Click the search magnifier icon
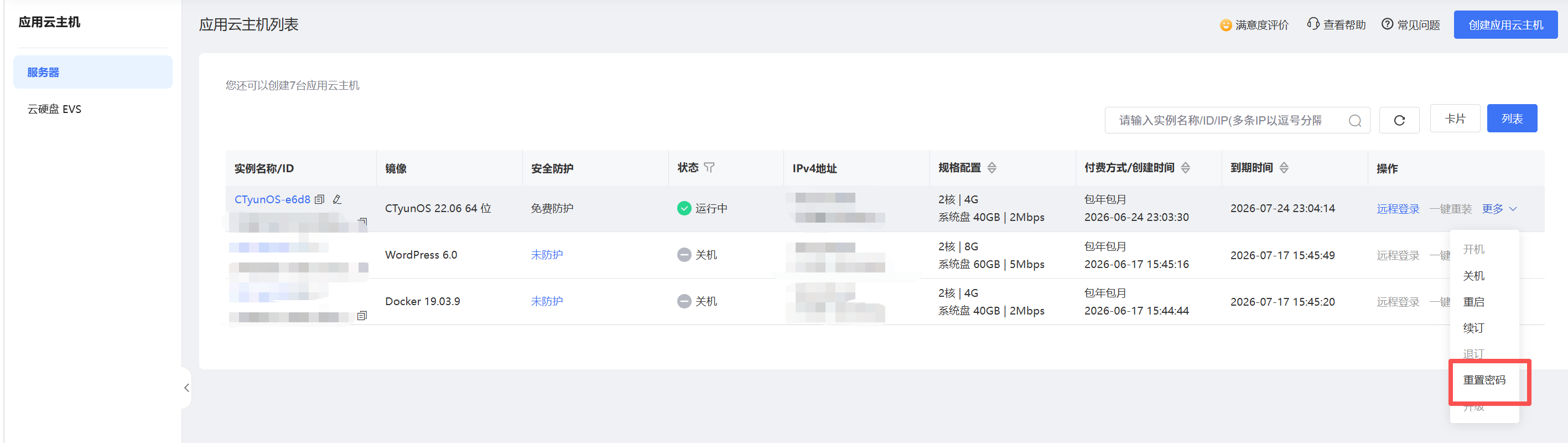 pyautogui.click(x=1354, y=121)
